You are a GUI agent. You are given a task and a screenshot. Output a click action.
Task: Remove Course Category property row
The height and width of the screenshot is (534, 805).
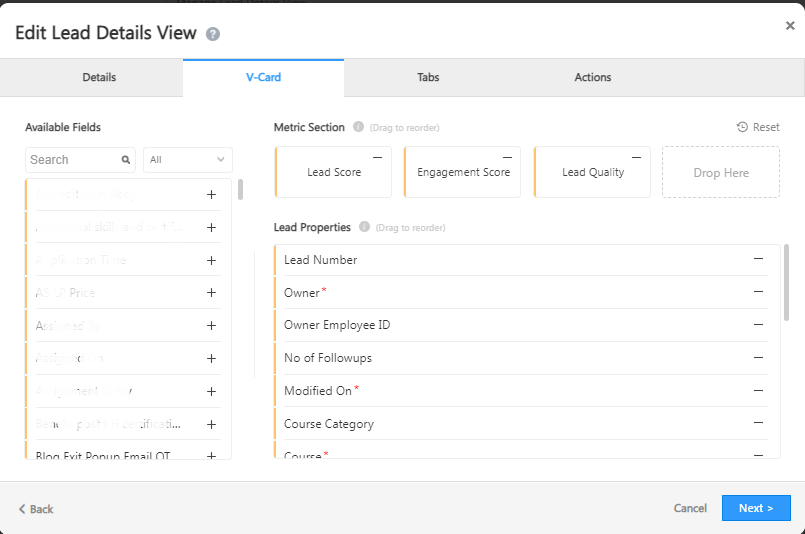click(x=759, y=423)
